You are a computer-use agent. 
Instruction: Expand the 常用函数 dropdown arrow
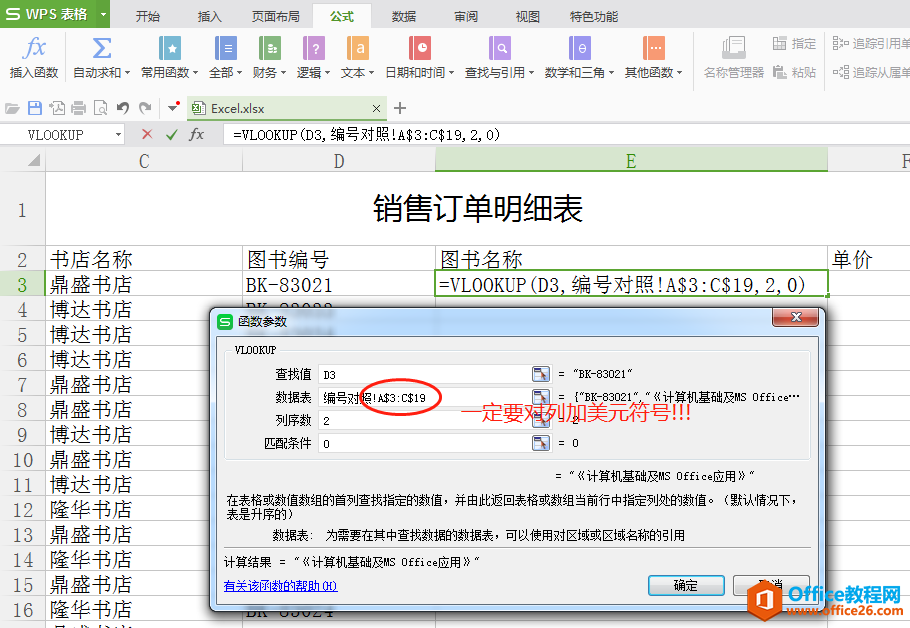195,73
